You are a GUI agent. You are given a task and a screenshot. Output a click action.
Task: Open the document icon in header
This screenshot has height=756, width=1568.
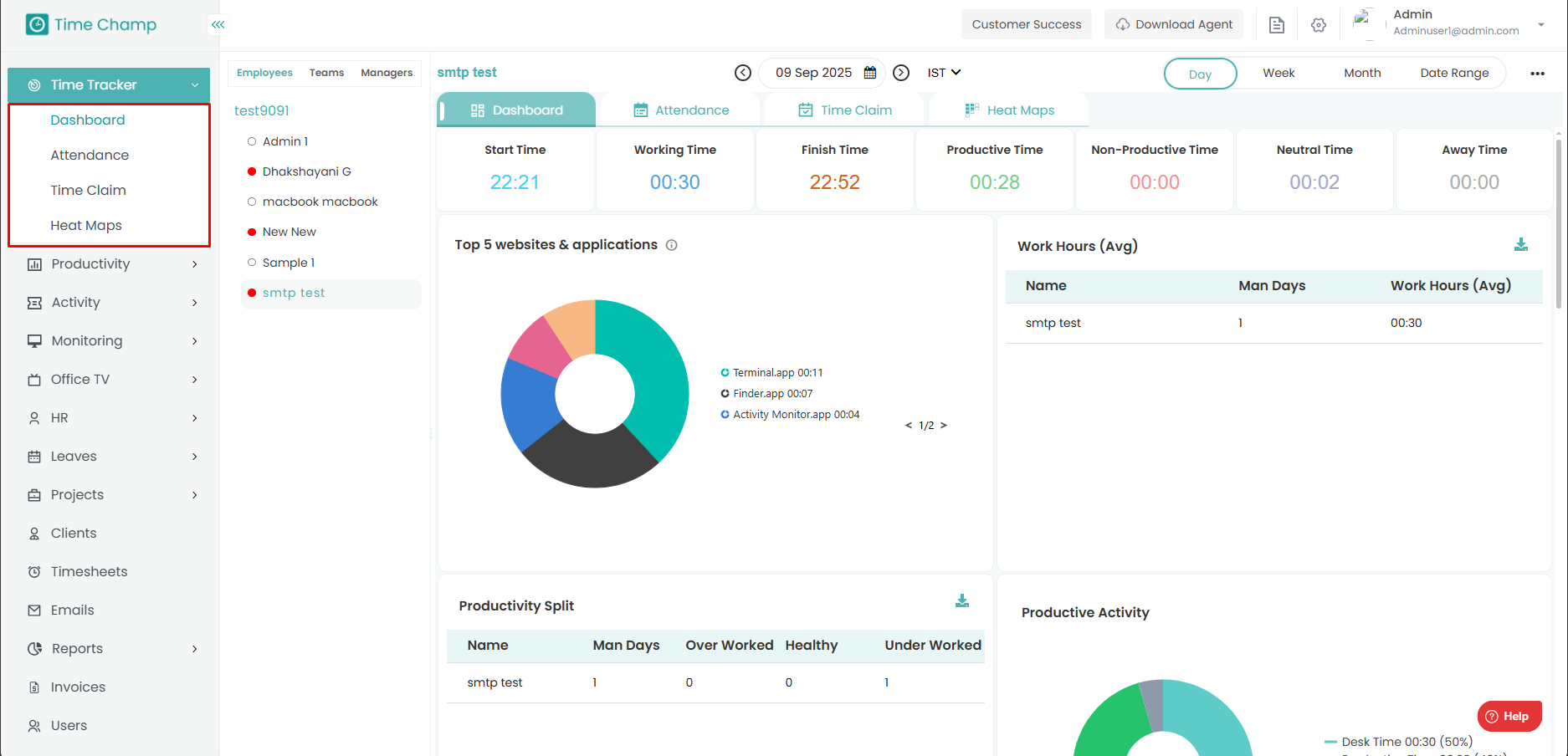pos(1276,25)
